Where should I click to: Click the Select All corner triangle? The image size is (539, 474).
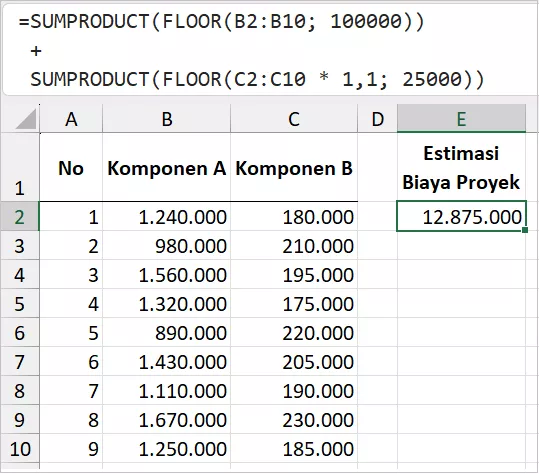(x=26, y=119)
